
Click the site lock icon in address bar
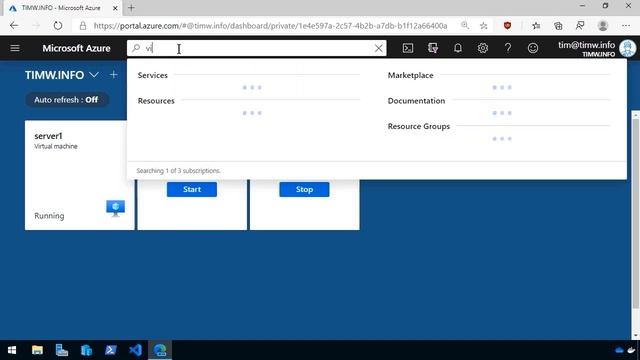(83, 26)
